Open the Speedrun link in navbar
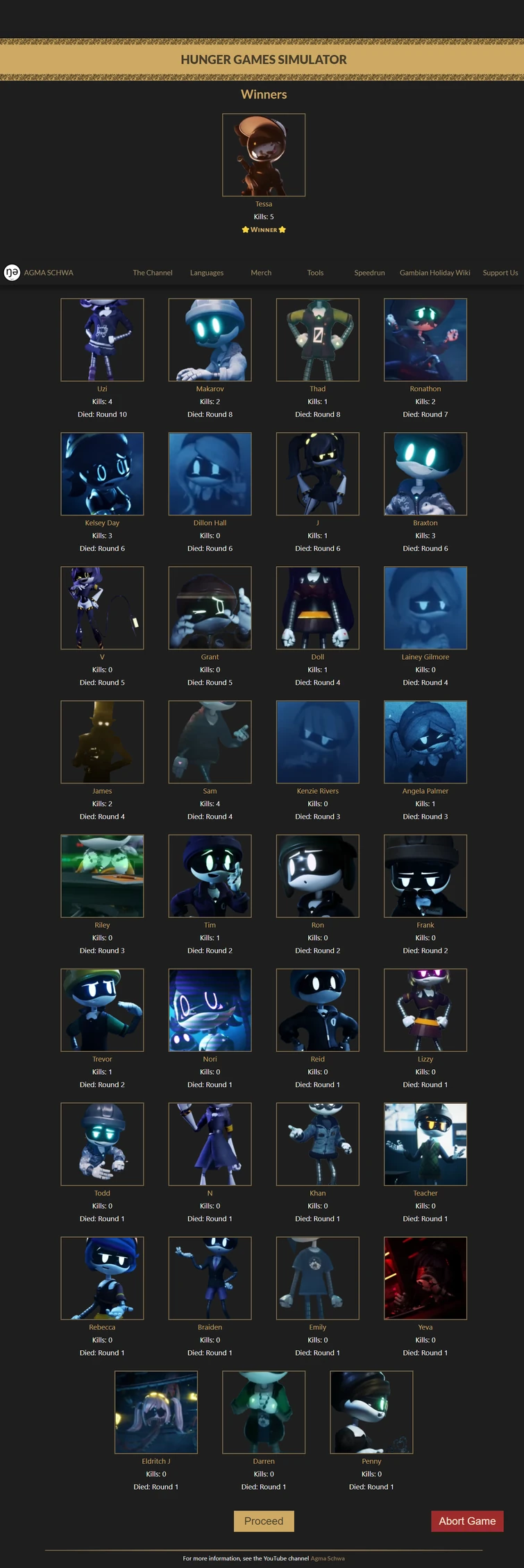Screen dimensions: 524x1568 (369, 273)
